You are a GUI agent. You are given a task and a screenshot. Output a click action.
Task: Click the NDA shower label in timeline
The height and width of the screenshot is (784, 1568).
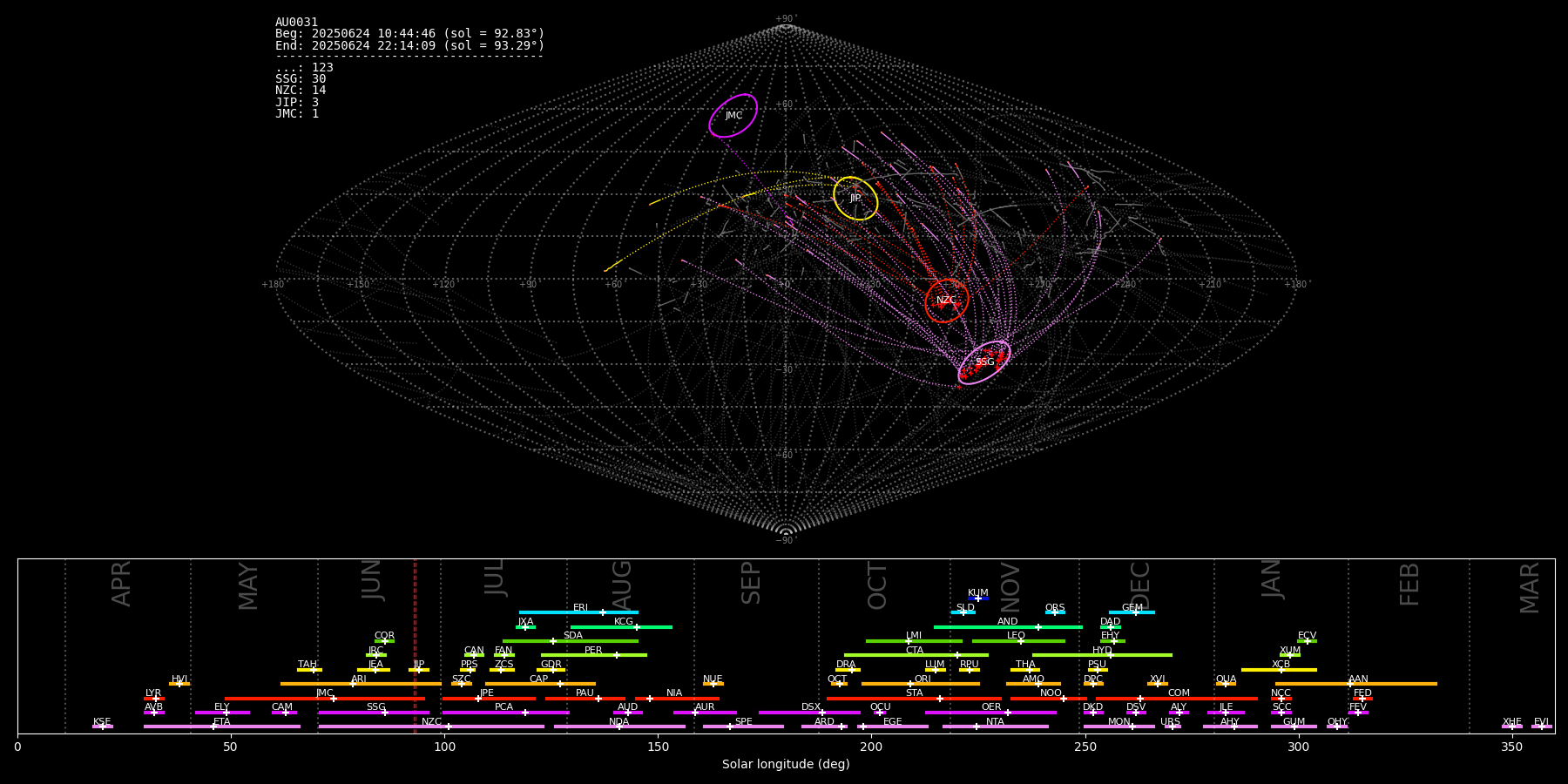618,722
